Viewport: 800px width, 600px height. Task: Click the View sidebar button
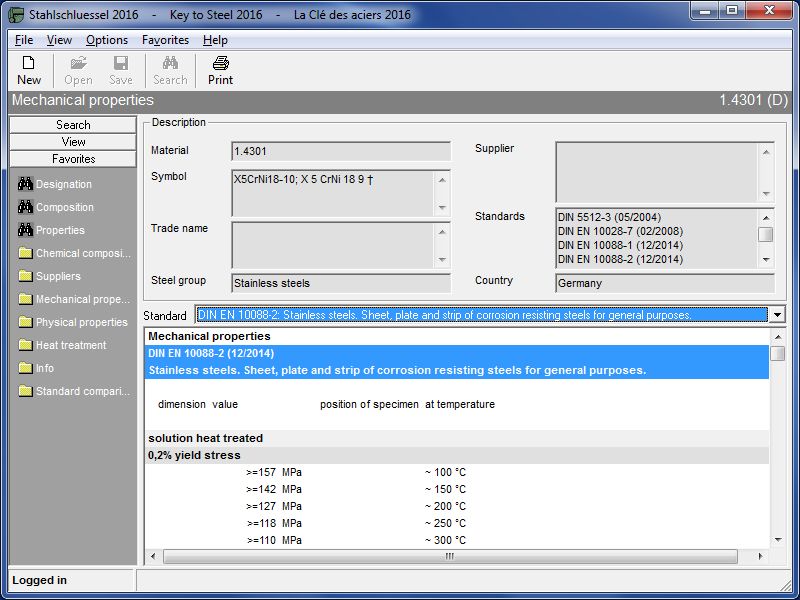[73, 142]
